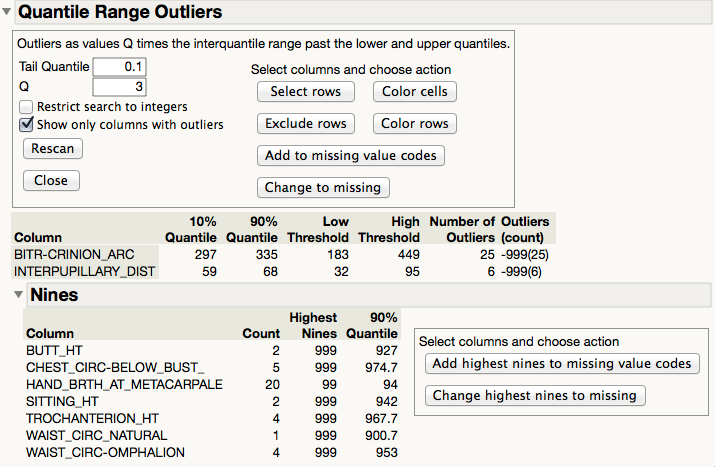Click the Select rows button
The width and height of the screenshot is (715, 467).
[305, 92]
